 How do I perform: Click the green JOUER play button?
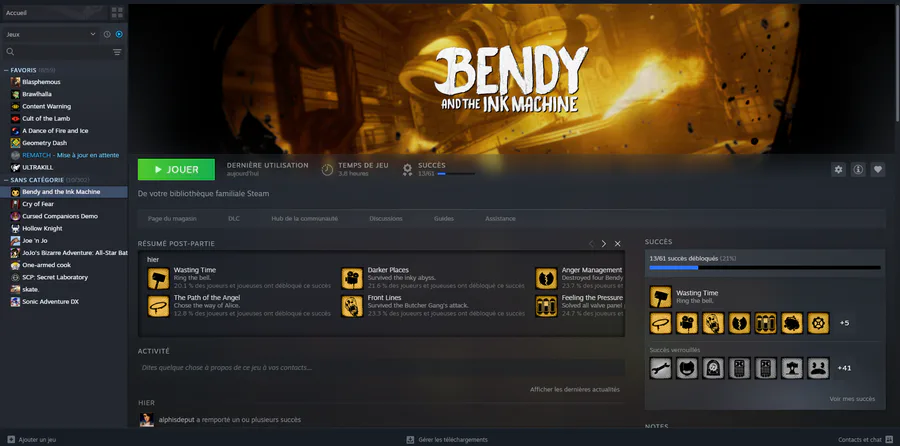coord(176,169)
